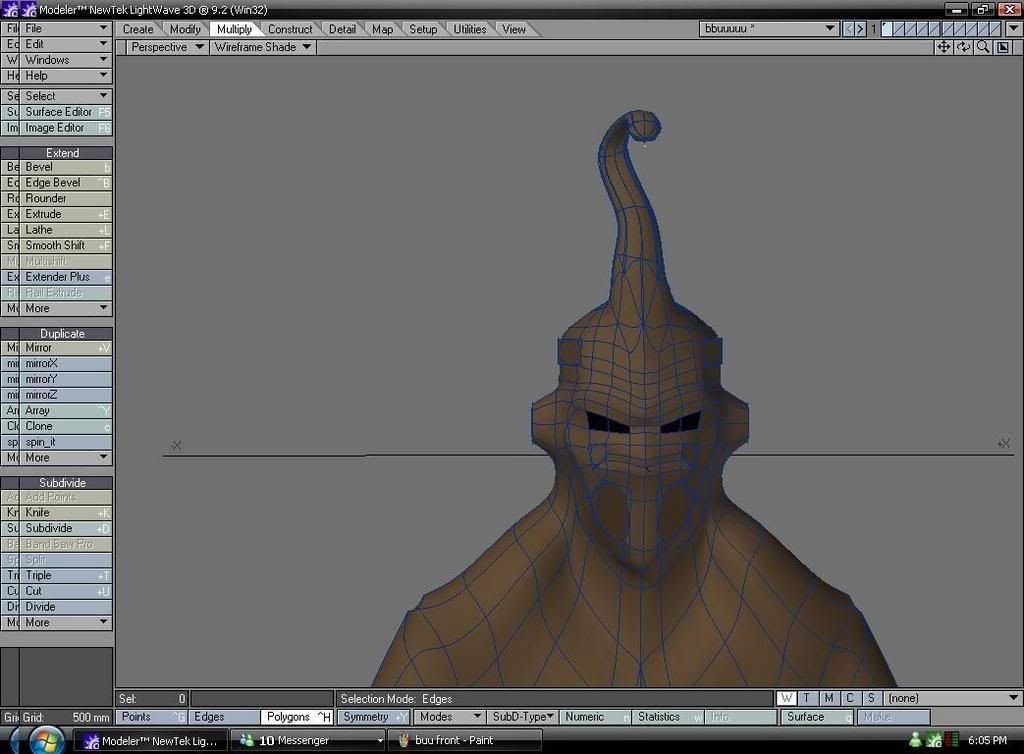The height and width of the screenshot is (754, 1024).
Task: Select the first layer slot
Action: pos(886,29)
